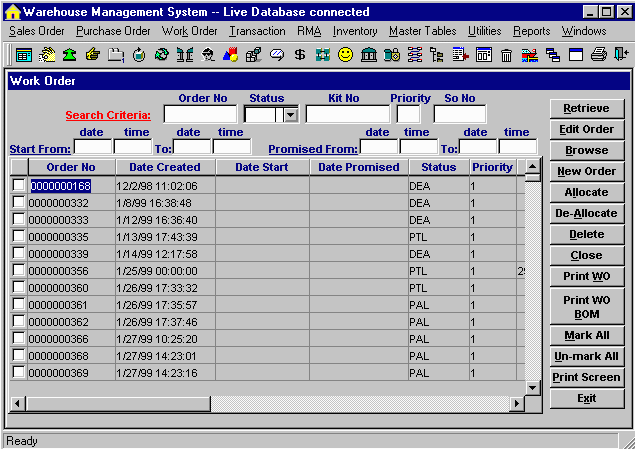Screen dimensions: 635x449
Task: Click the horizontal scrollbar right arrow
Action: [x=517, y=402]
